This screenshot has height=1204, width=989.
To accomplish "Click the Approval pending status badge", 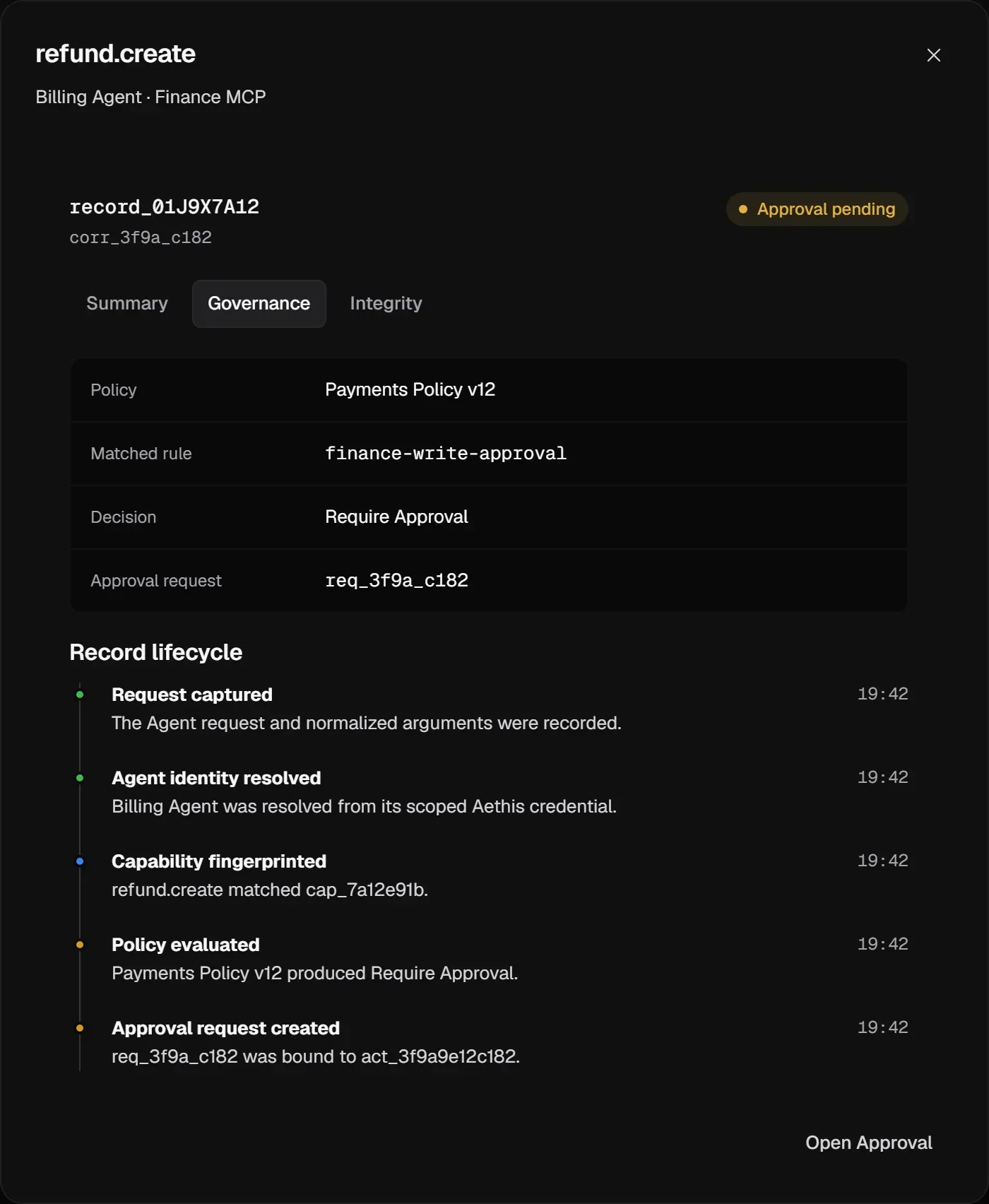I will (x=817, y=209).
